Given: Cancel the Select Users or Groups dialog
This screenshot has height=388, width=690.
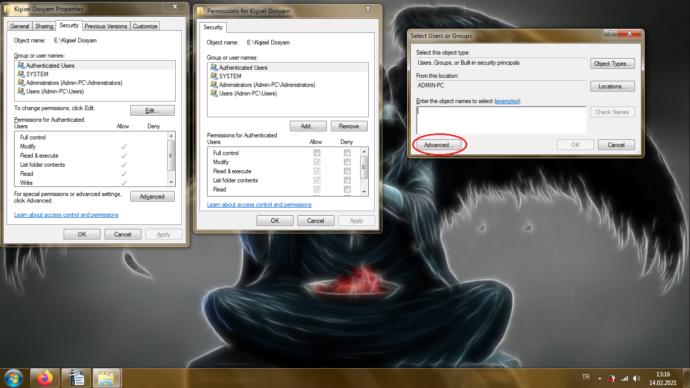Looking at the screenshot, I should [616, 145].
